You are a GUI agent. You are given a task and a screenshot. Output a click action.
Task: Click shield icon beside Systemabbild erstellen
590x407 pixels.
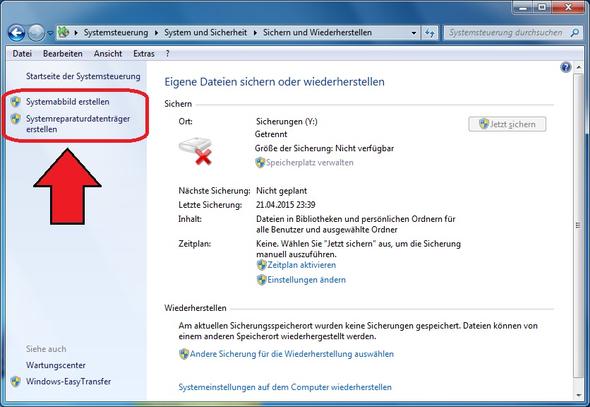(x=15, y=102)
